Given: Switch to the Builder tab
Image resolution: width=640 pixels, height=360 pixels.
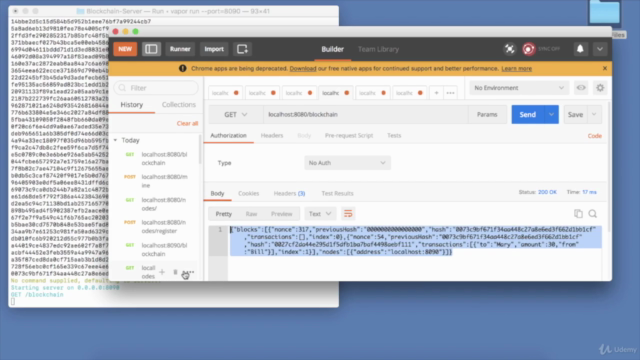Looking at the screenshot, I should (332, 49).
